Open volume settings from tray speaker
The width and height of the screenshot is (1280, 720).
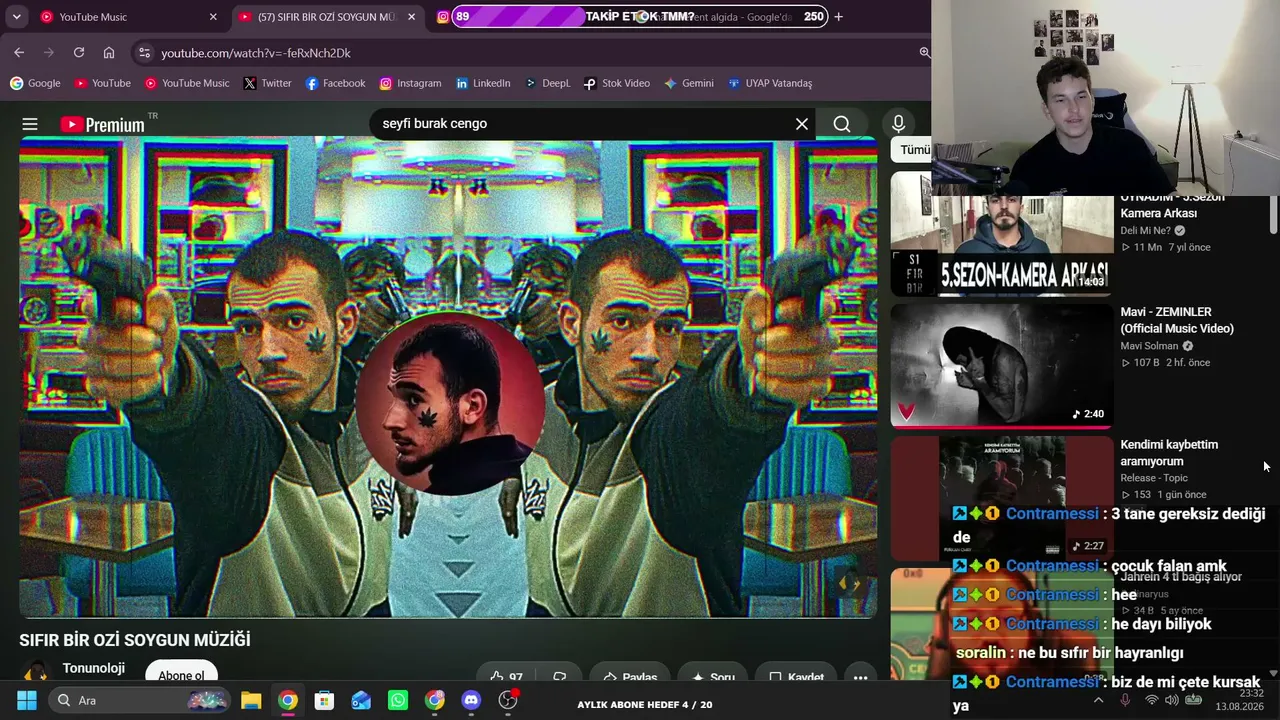[1172, 700]
